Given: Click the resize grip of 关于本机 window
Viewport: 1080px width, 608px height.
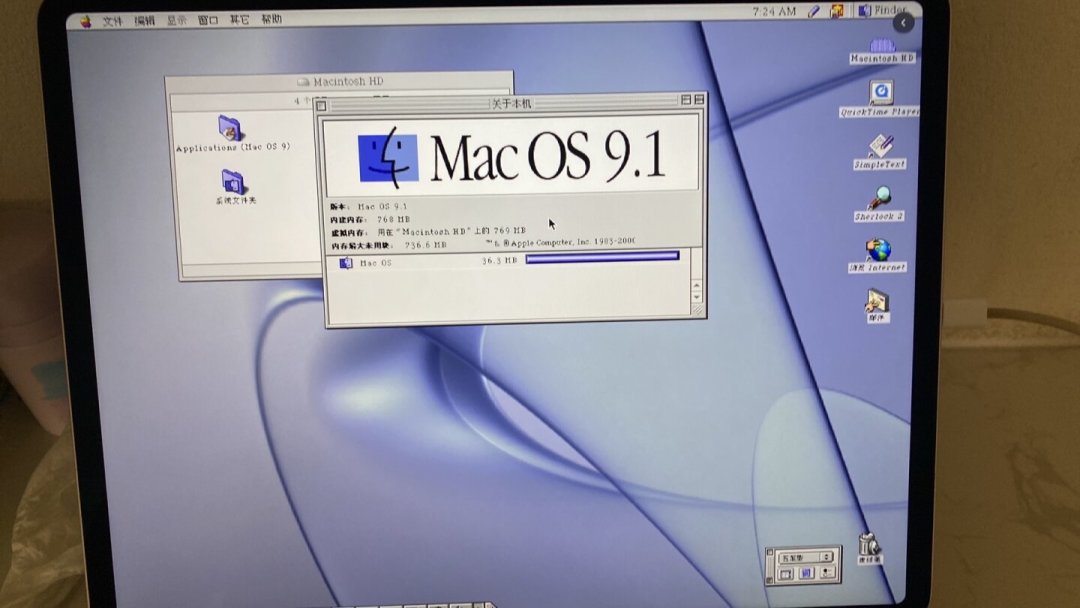Looking at the screenshot, I should pyautogui.click(x=697, y=311).
